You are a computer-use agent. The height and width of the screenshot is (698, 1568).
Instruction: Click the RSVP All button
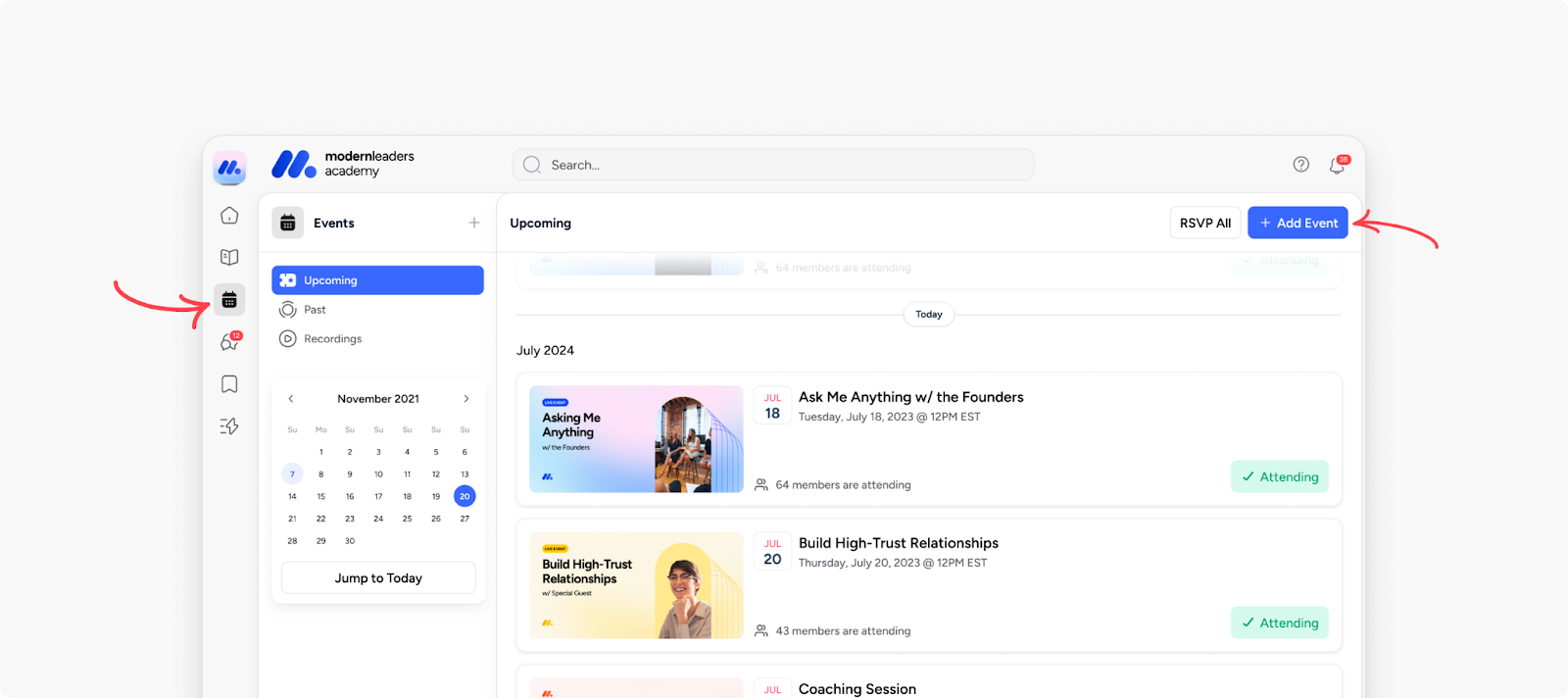(x=1205, y=223)
